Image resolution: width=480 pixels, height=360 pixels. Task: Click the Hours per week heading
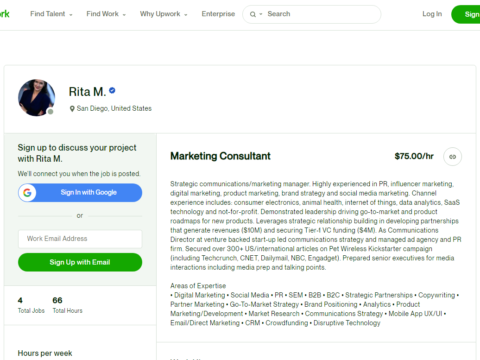(45, 353)
